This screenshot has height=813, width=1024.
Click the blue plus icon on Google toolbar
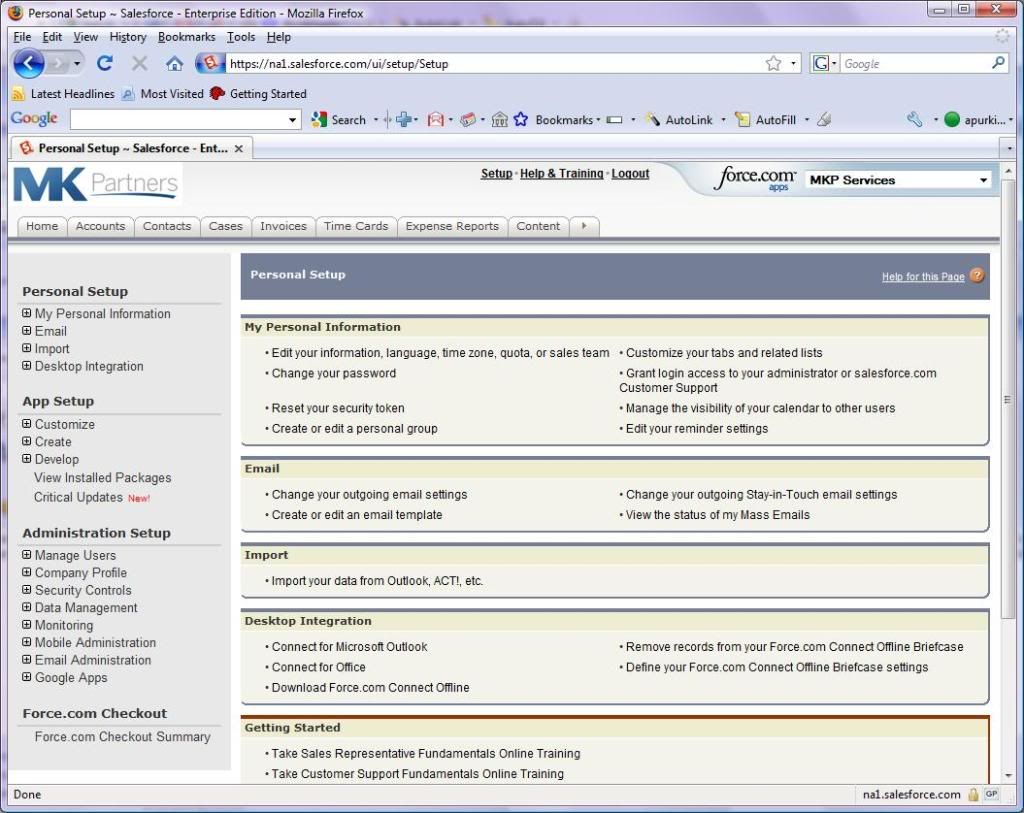pyautogui.click(x=404, y=120)
